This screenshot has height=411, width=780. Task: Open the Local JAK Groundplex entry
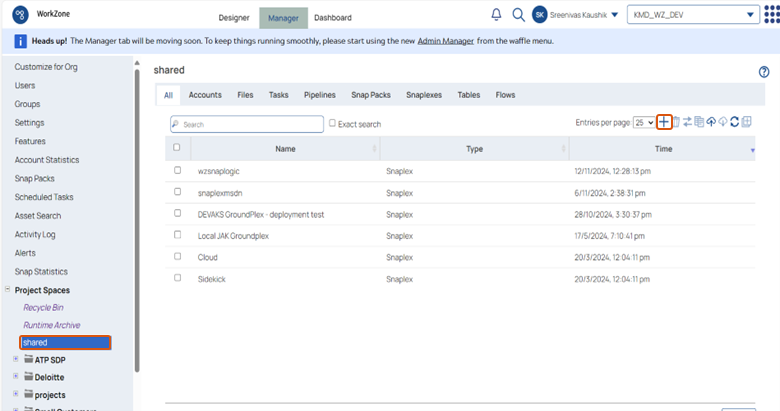(x=233, y=236)
